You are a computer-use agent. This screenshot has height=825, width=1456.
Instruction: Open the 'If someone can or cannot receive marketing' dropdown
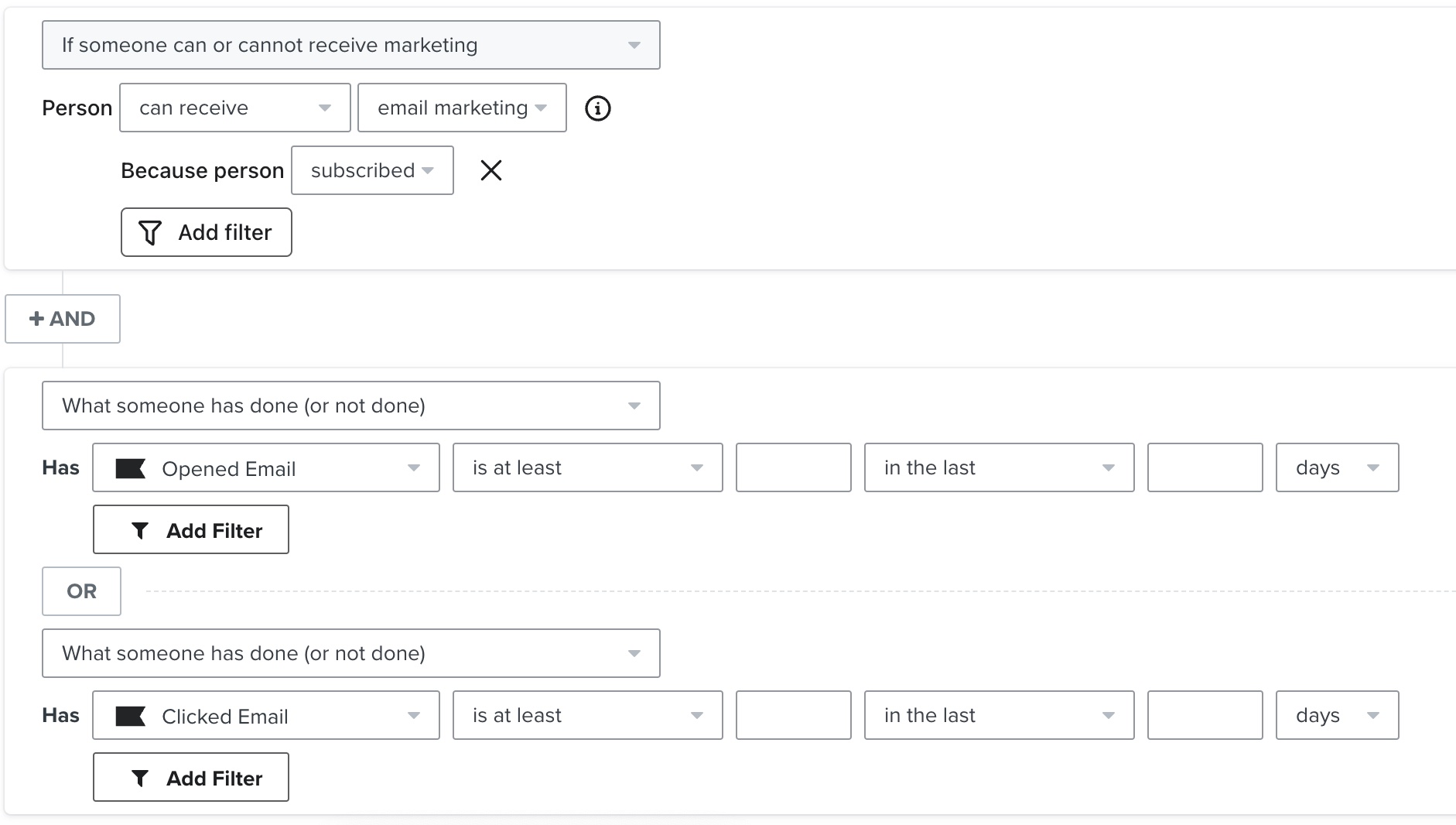[x=350, y=45]
